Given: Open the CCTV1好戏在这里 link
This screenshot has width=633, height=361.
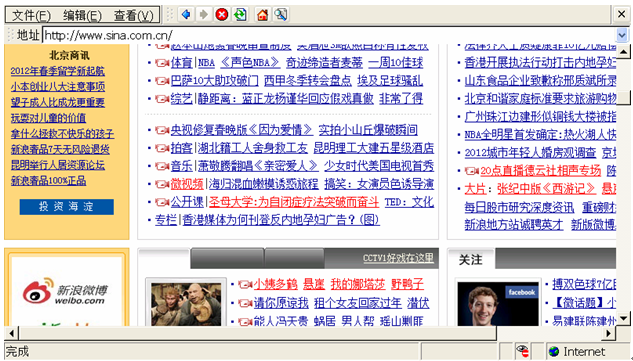Looking at the screenshot, I should (x=398, y=258).
